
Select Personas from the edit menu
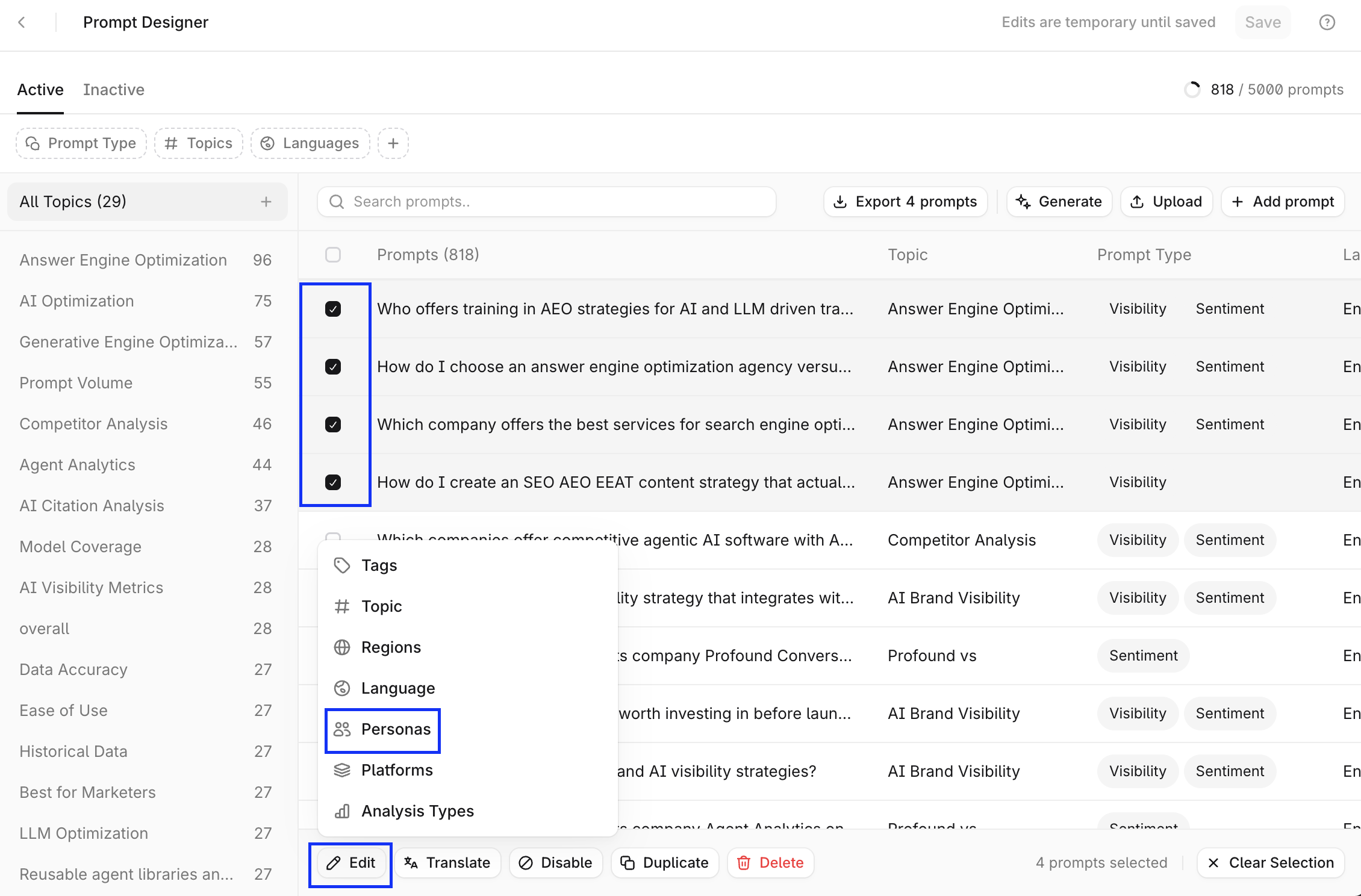383,729
